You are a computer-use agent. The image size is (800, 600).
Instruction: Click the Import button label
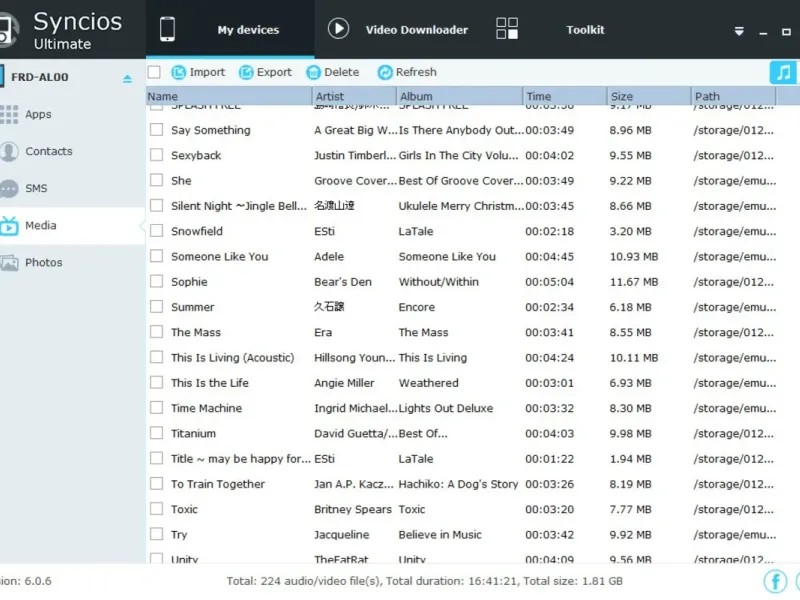pyautogui.click(x=207, y=72)
